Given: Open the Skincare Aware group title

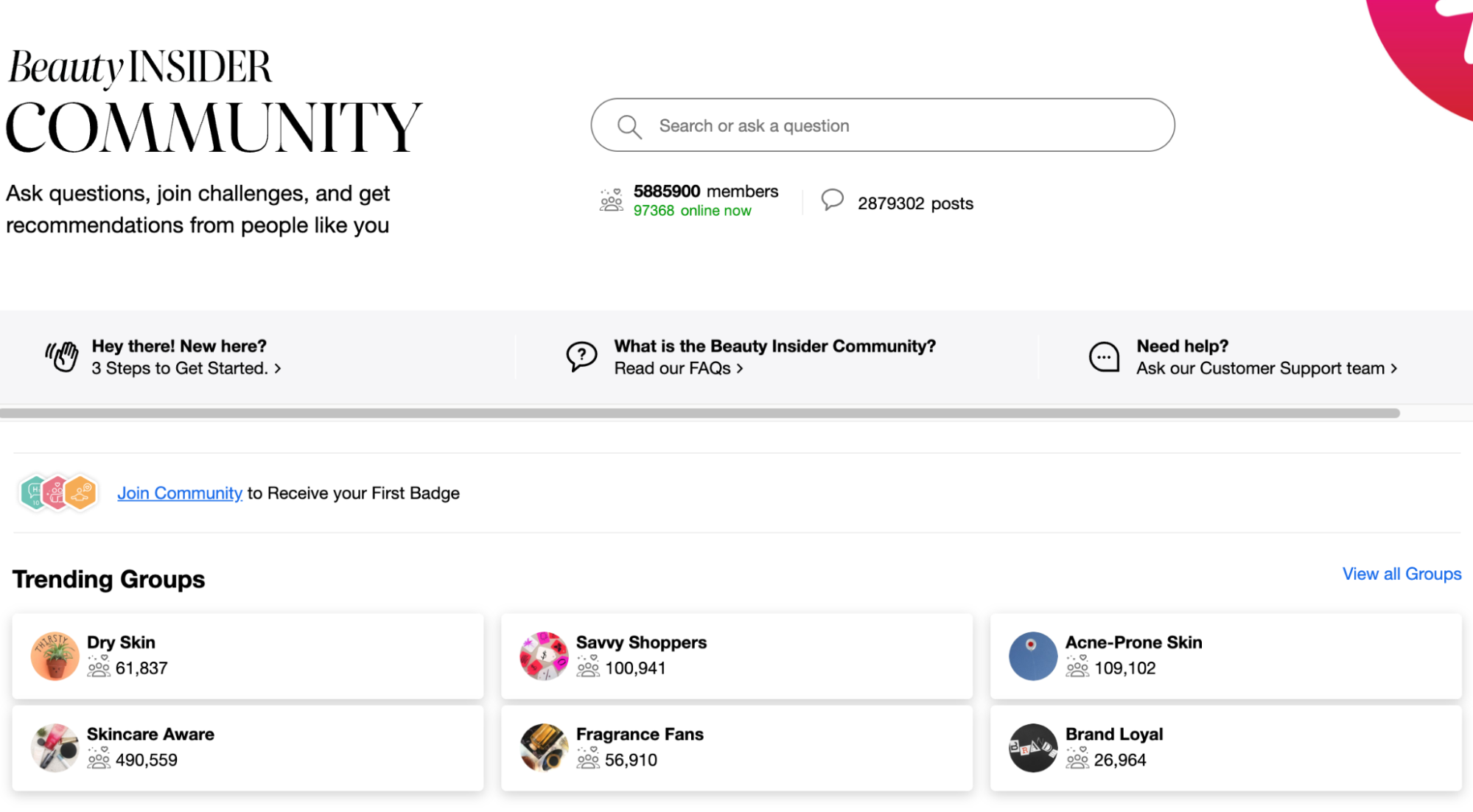Looking at the screenshot, I should (x=150, y=734).
